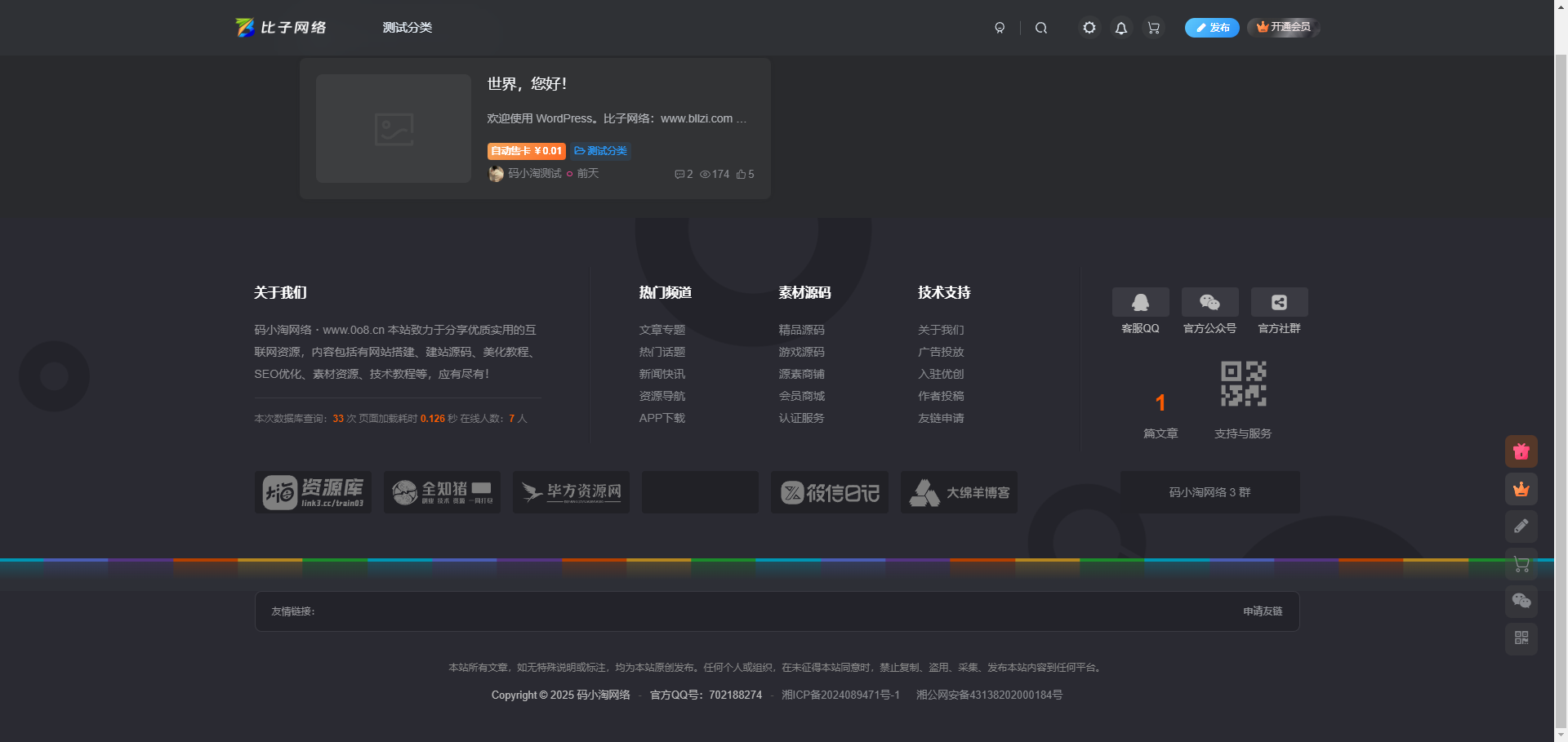Click the 申请友链 link

pos(1262,611)
